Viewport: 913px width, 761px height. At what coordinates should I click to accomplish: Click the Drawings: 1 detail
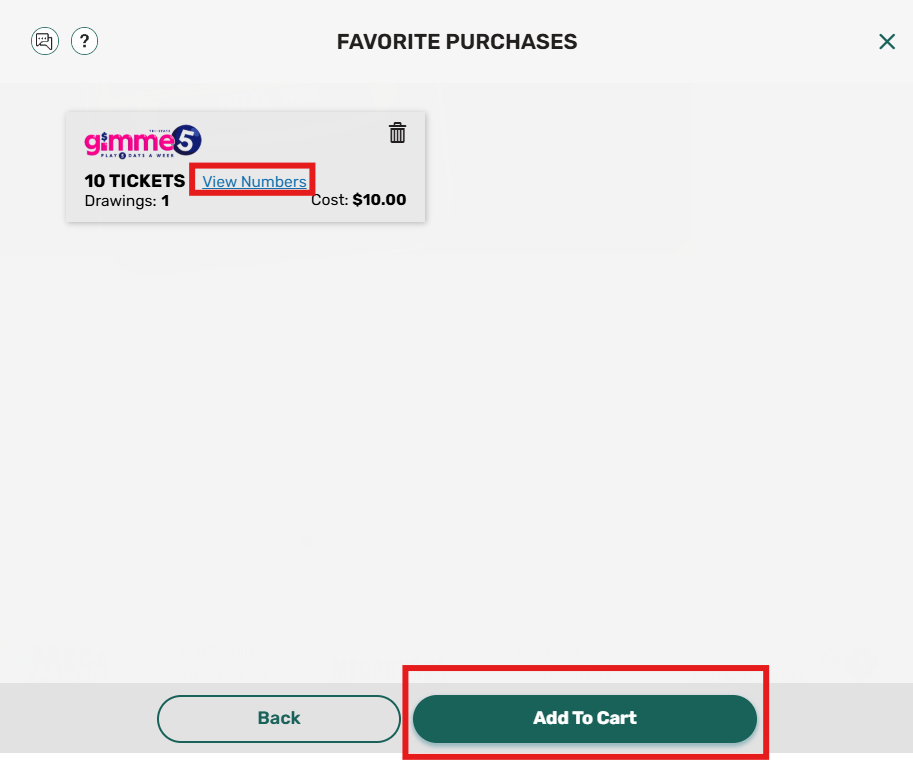pos(125,200)
